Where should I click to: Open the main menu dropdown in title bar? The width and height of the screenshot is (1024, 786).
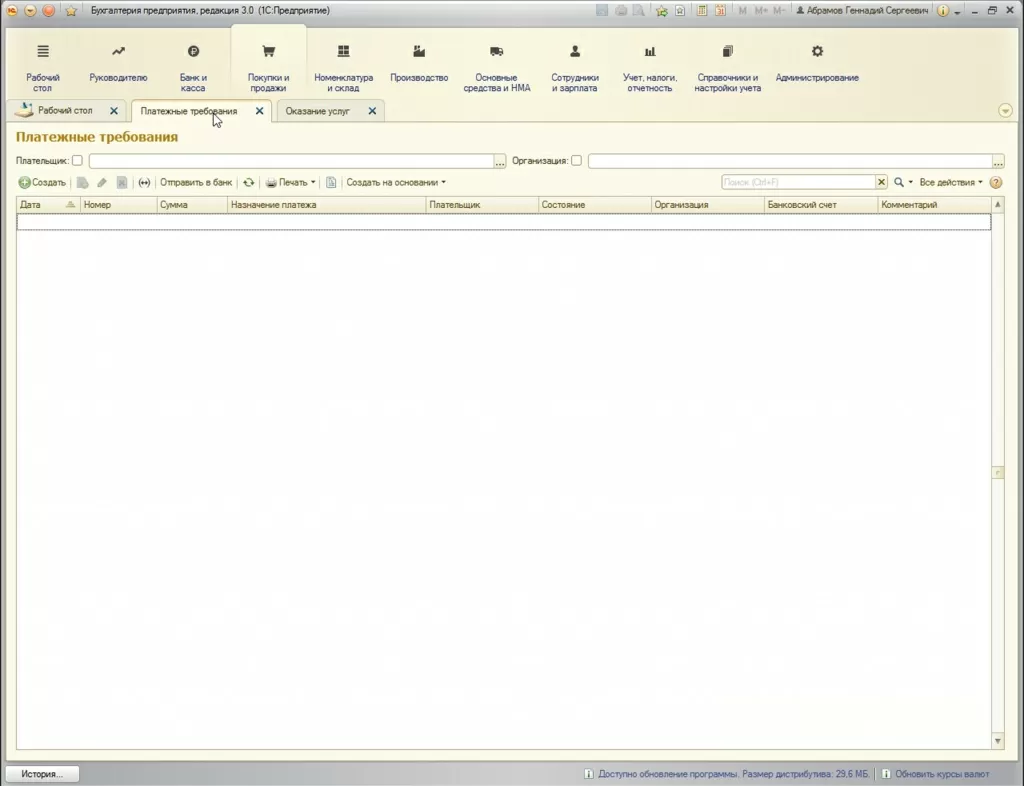(x=30, y=10)
